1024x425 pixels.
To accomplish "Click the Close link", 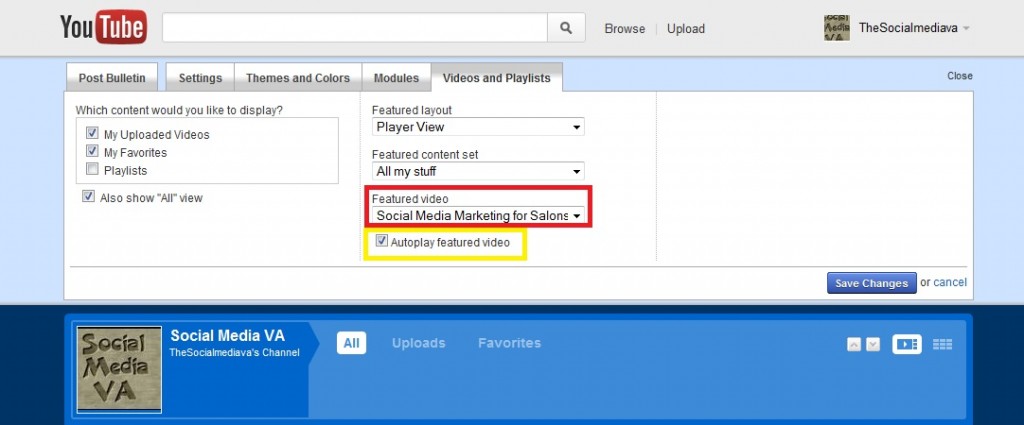I will pyautogui.click(x=960, y=76).
